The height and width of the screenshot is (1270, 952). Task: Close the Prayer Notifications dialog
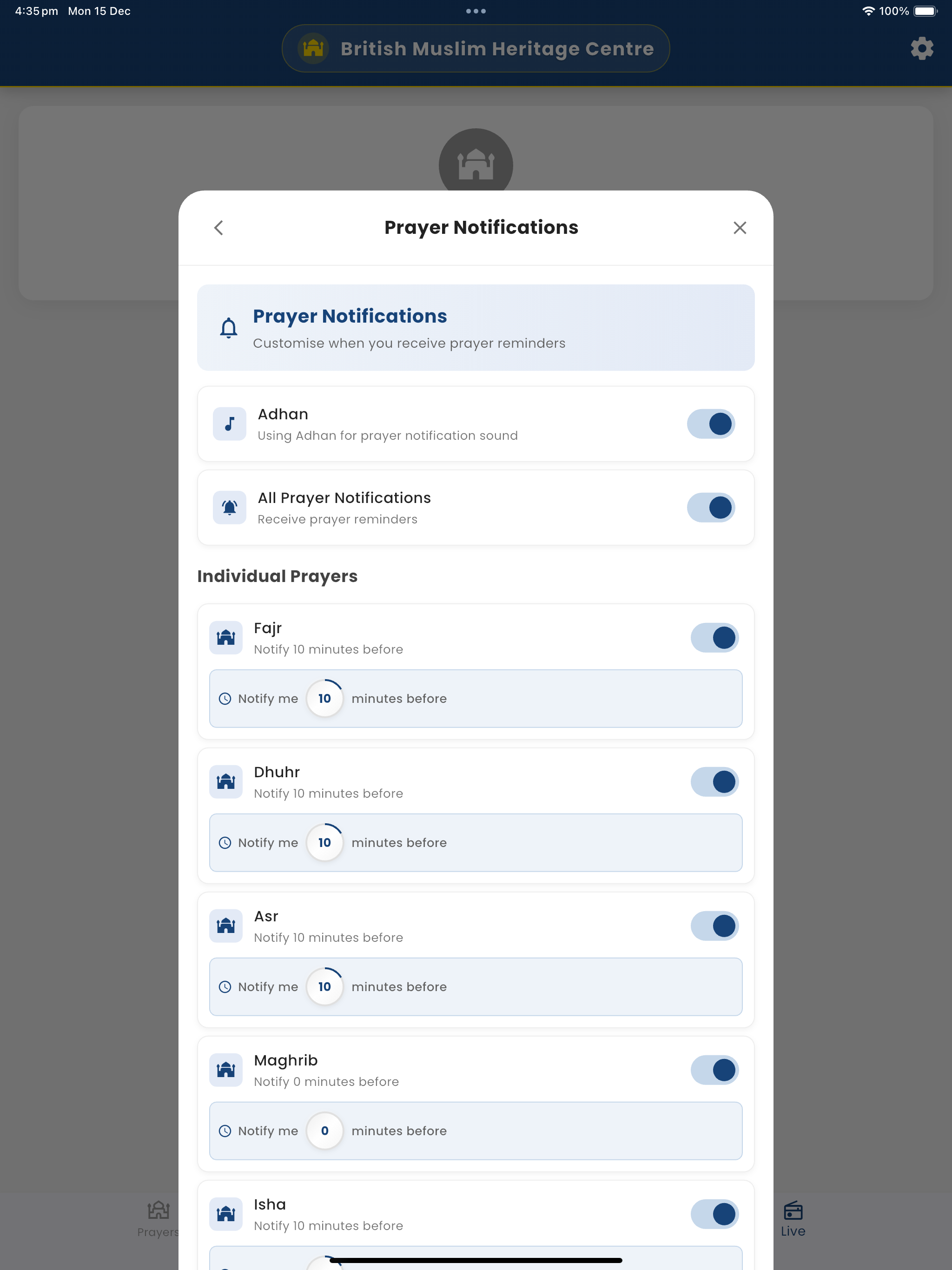pyautogui.click(x=740, y=228)
